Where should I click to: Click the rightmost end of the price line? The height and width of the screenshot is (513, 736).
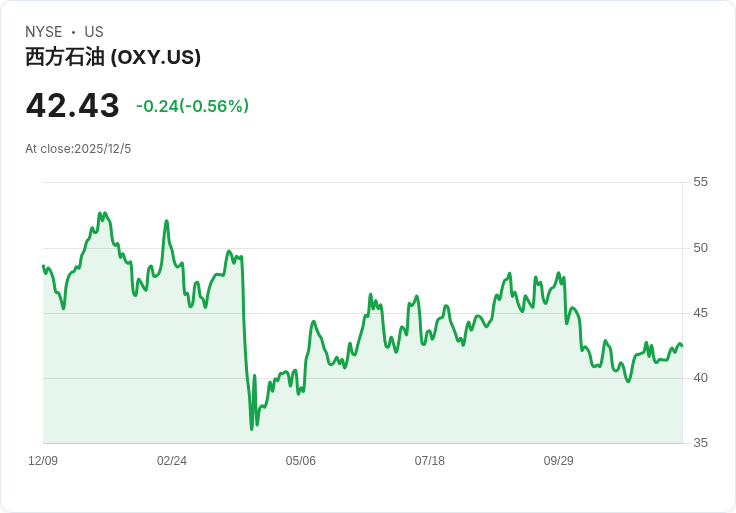(682, 345)
